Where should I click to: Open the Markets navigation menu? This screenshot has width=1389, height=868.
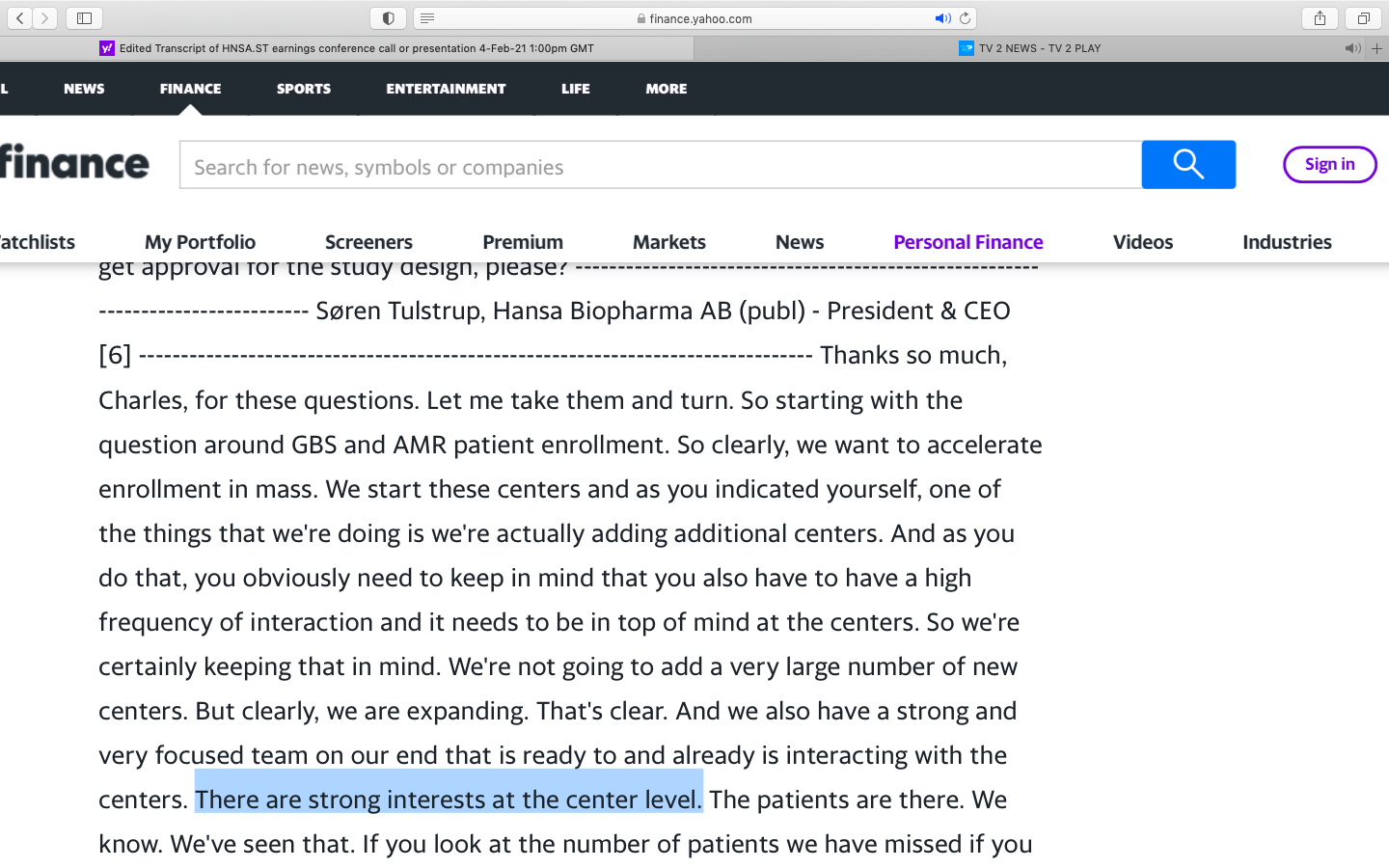coord(669,242)
